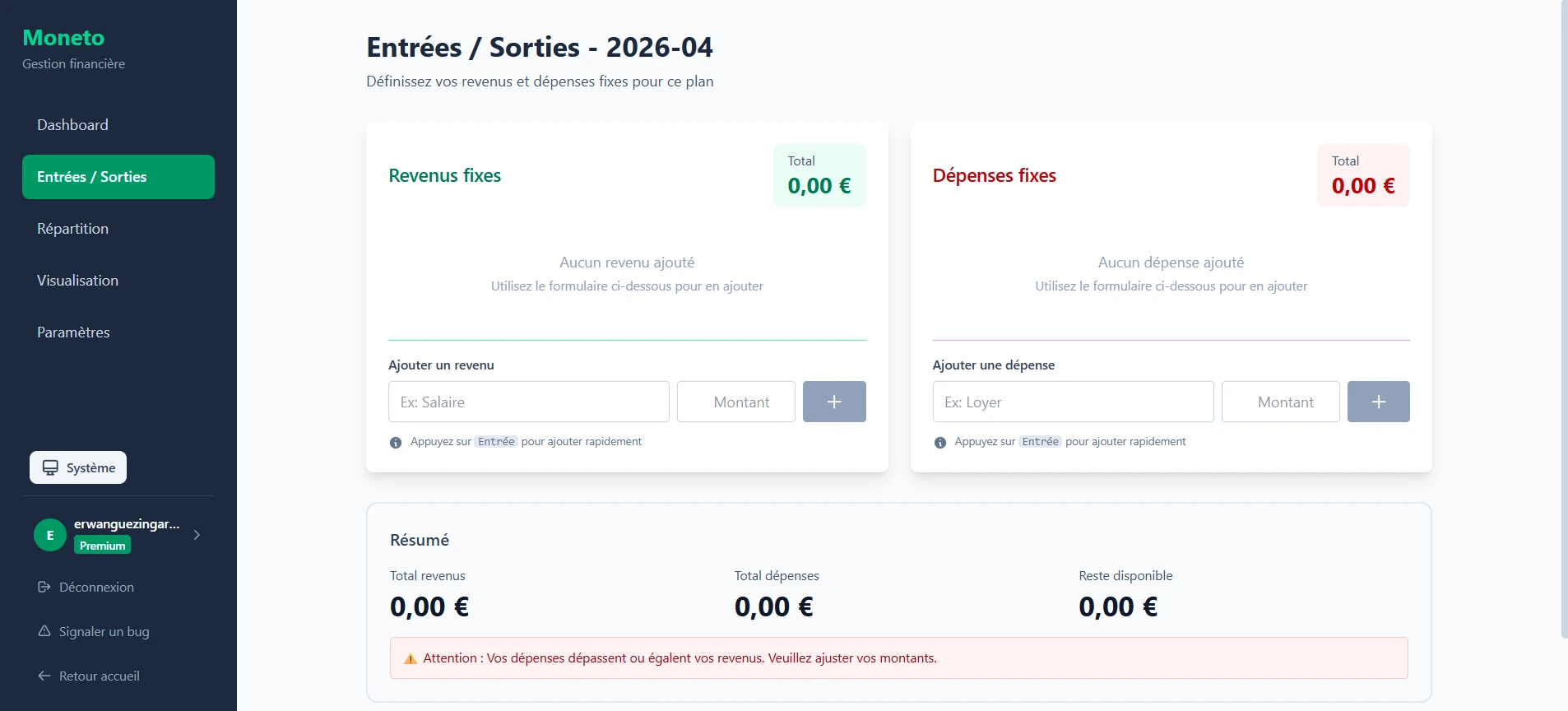Focus the revenue name field (Ex: Salaire)
The width and height of the screenshot is (1568, 711).
(x=528, y=402)
